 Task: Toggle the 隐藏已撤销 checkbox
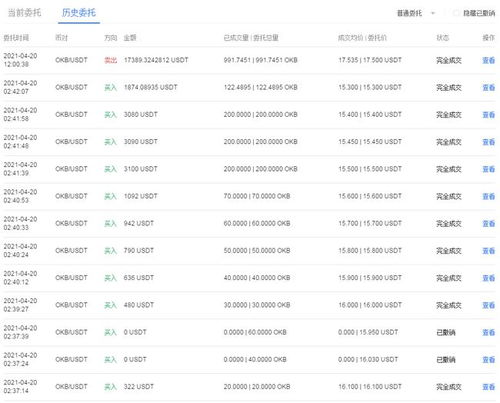click(x=456, y=13)
